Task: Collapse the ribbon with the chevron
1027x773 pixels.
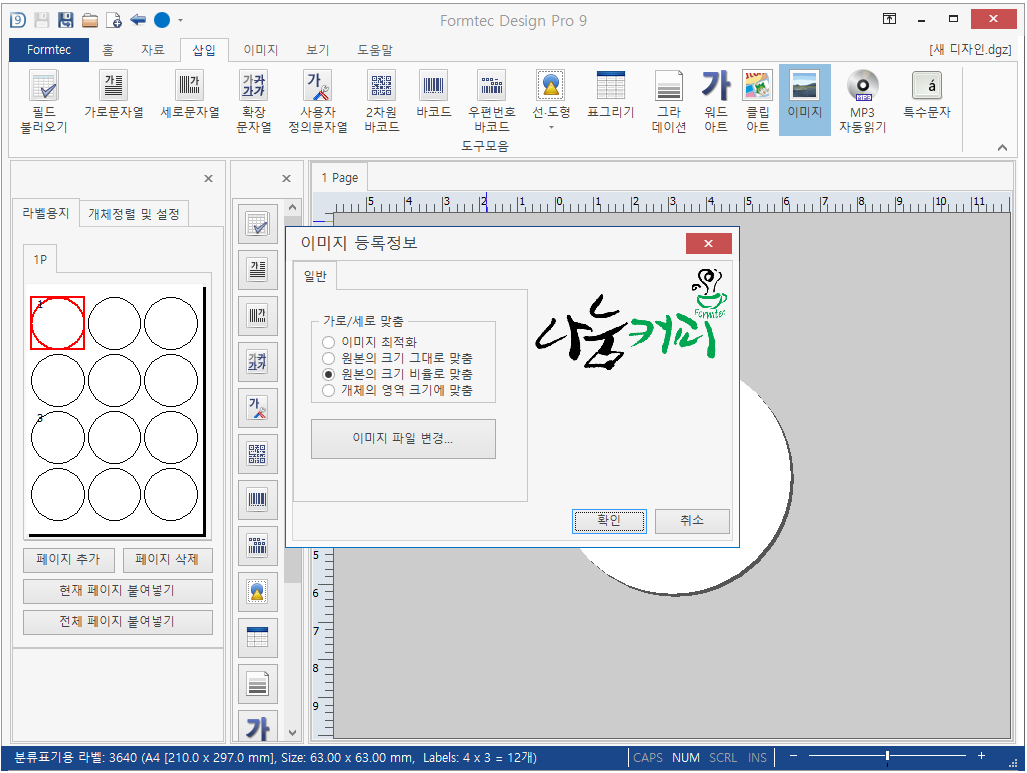Action: click(x=1002, y=147)
